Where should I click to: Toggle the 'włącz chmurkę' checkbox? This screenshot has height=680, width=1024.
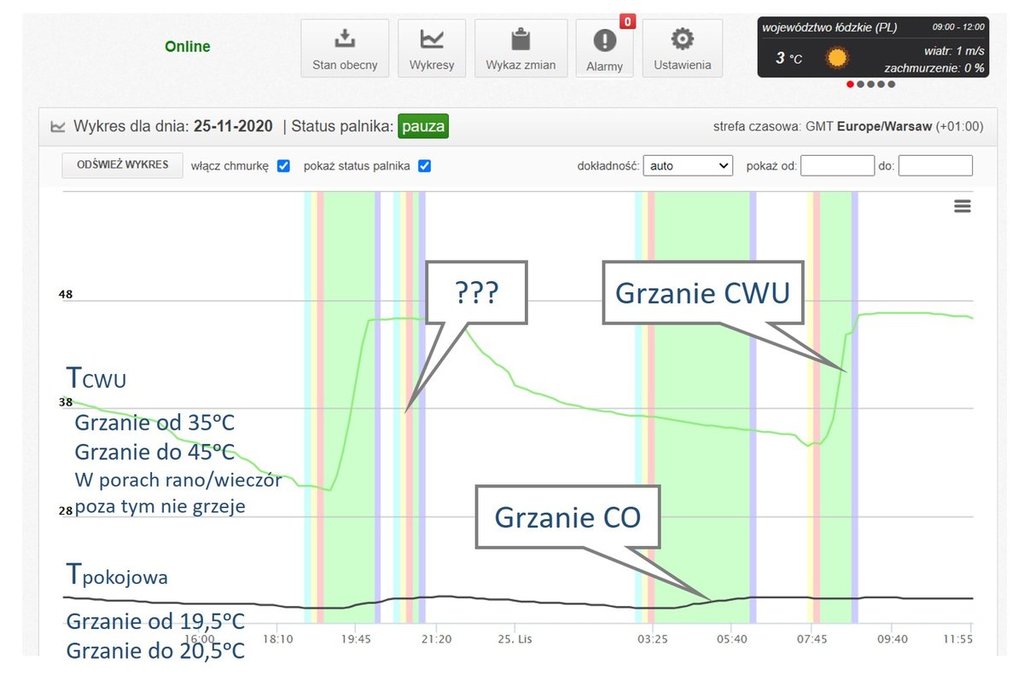[x=283, y=166]
